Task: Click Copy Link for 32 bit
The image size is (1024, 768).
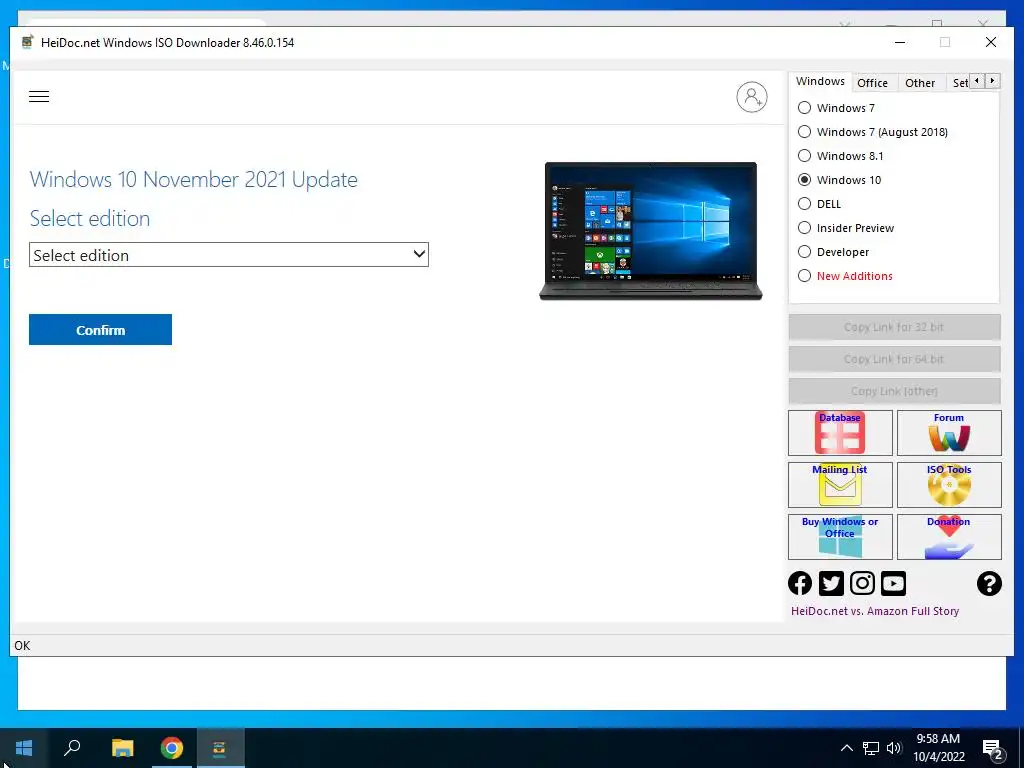Action: [x=894, y=327]
